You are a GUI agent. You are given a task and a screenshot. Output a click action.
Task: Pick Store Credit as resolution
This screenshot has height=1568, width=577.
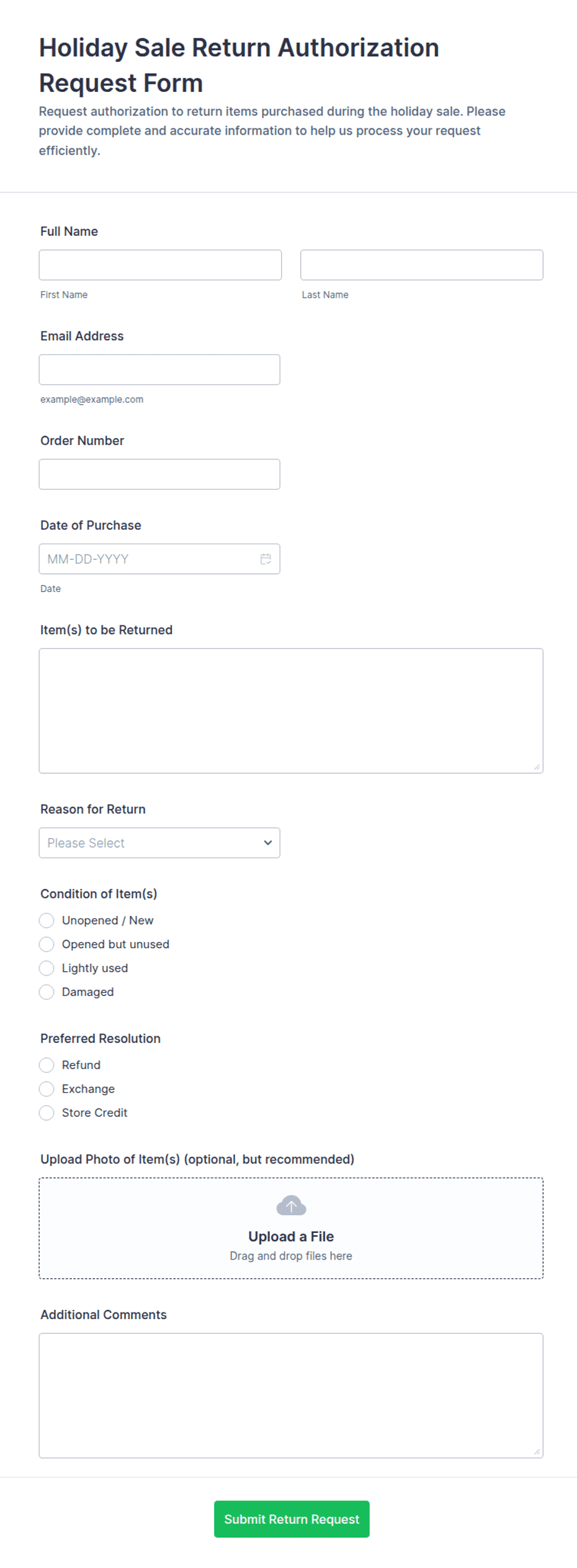point(47,1113)
